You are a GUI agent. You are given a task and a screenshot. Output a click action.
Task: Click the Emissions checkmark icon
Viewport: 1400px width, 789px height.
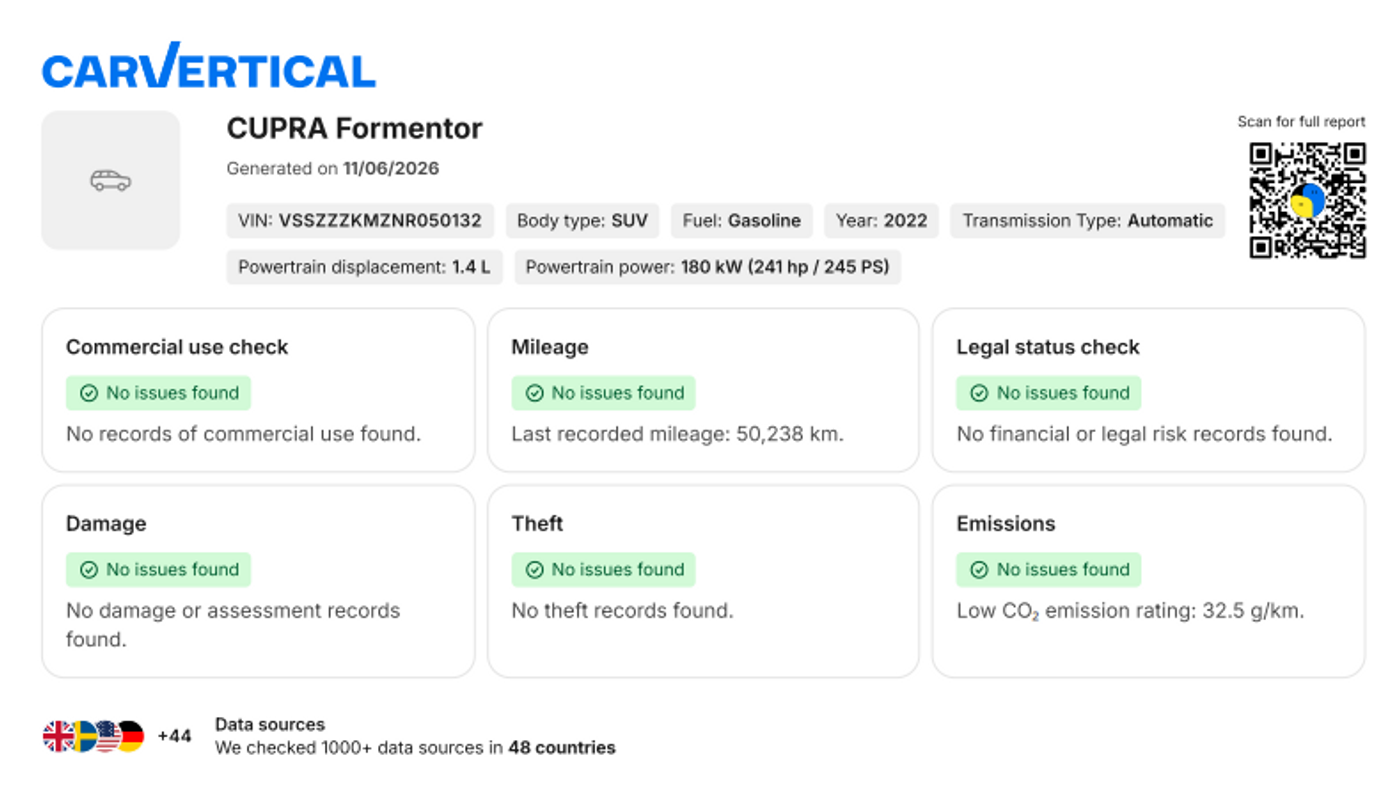[979, 570]
